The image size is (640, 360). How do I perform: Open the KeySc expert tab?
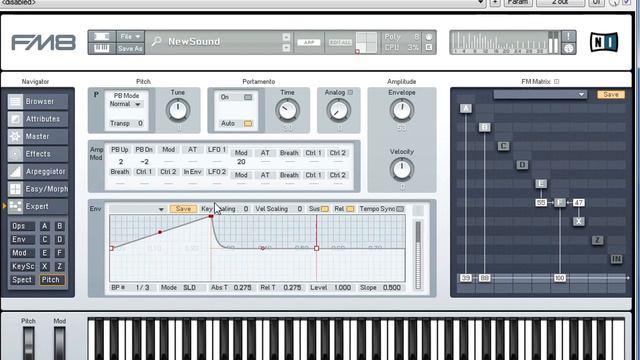(22, 267)
